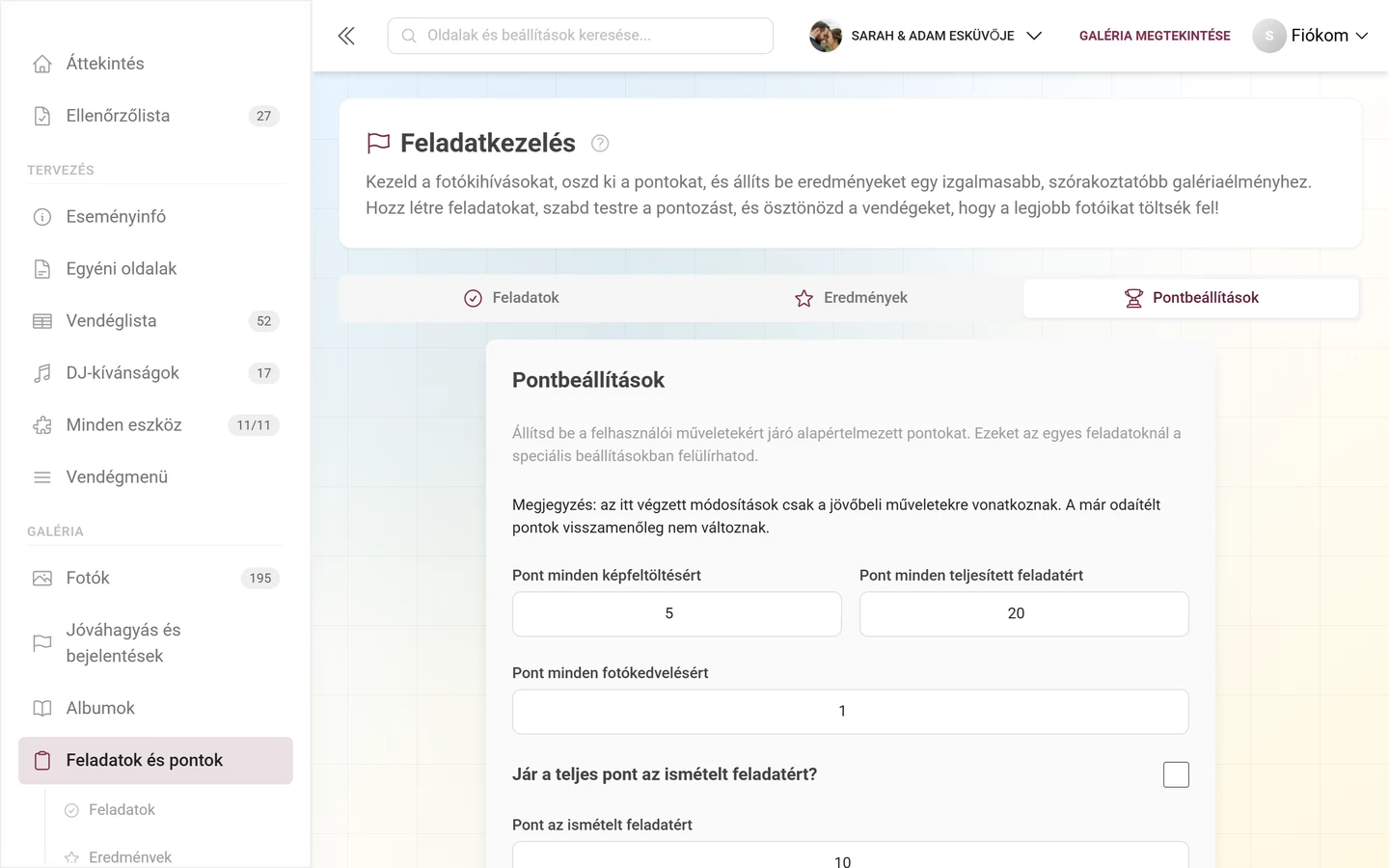Switch to the Feladatok tab
Image resolution: width=1389 pixels, height=868 pixels.
click(511, 298)
